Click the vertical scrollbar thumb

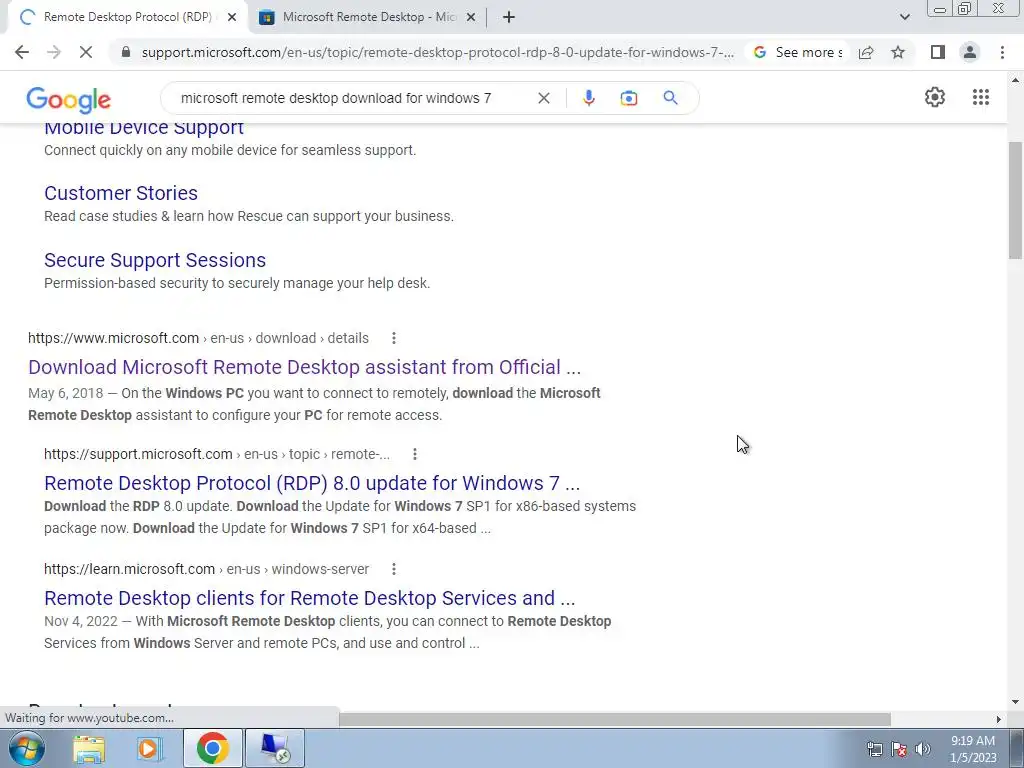[1016, 200]
